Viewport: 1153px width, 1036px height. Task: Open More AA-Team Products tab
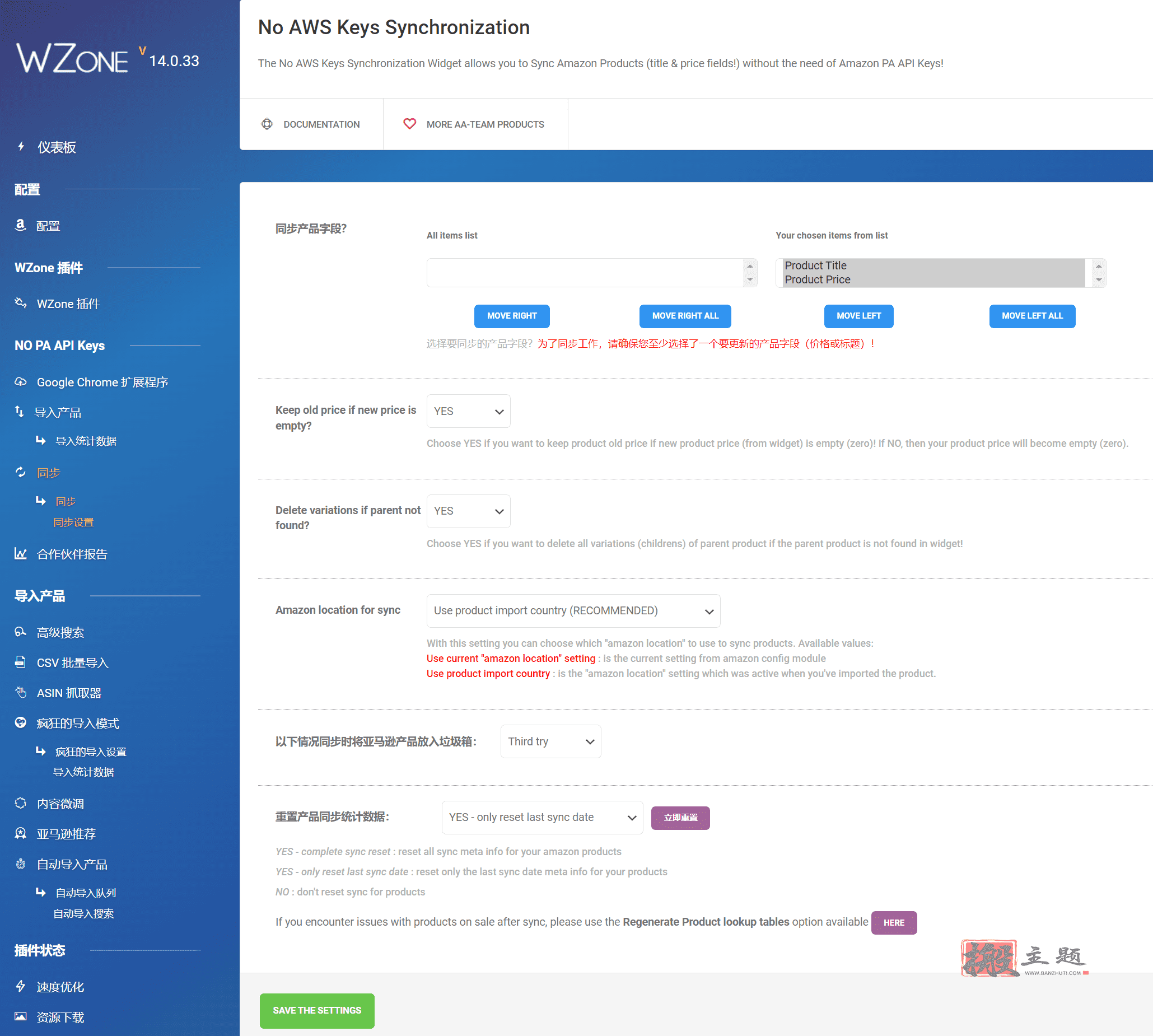click(x=475, y=124)
